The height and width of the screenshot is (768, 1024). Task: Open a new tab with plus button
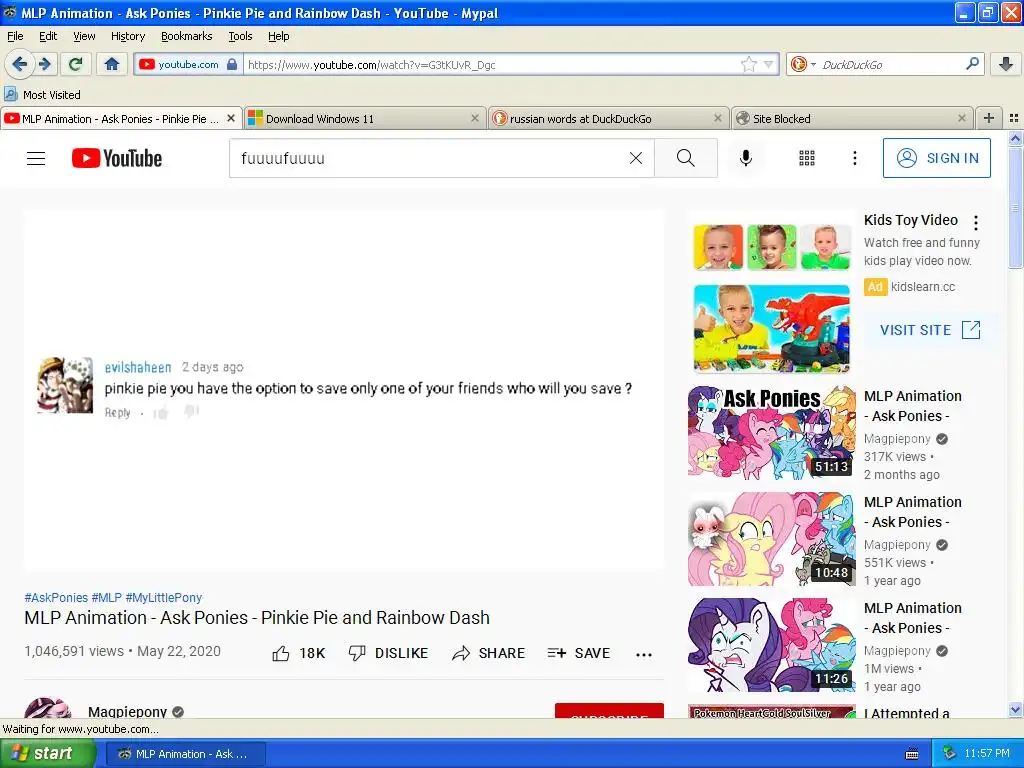pyautogui.click(x=989, y=118)
